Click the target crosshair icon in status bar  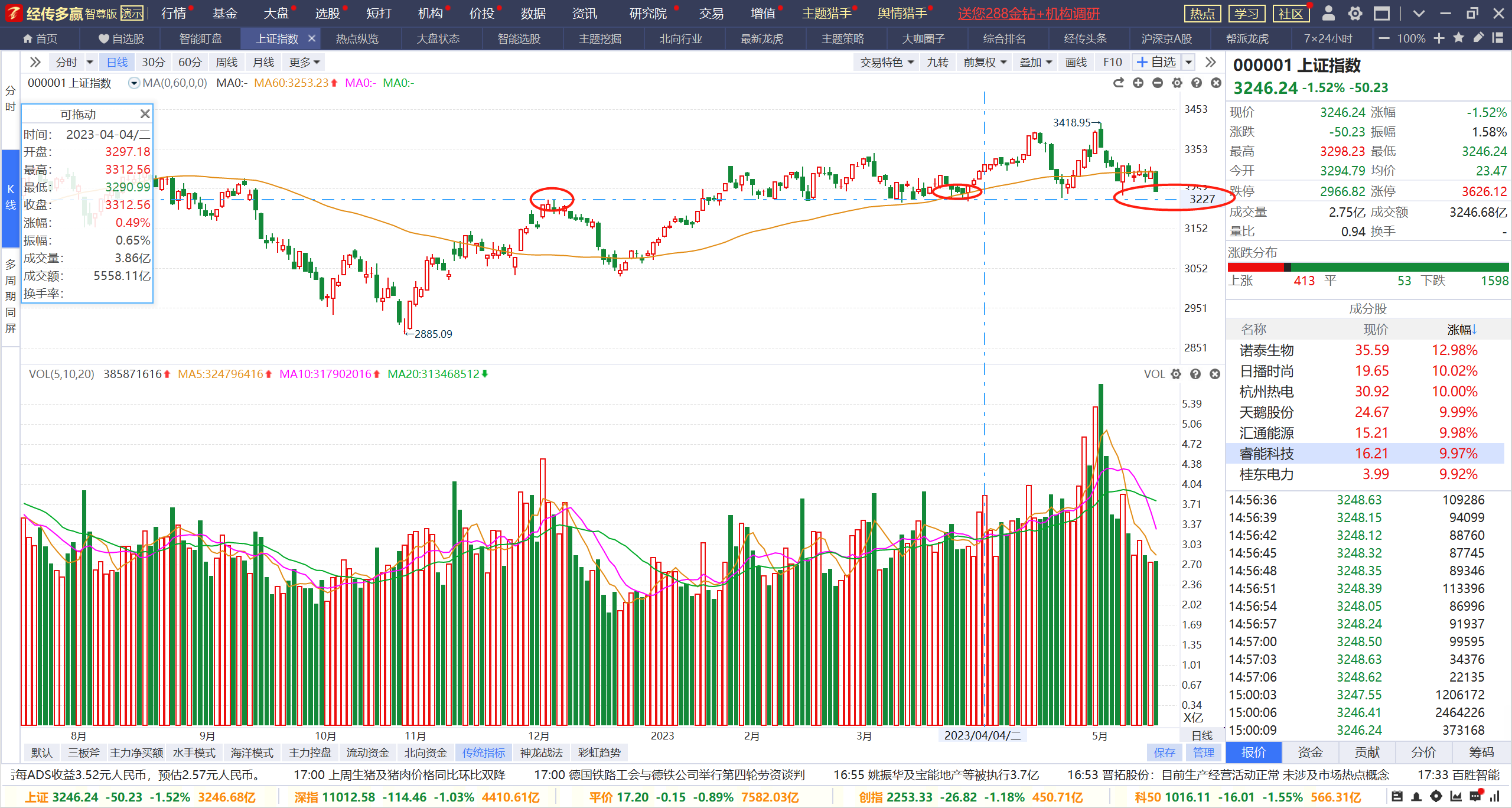[x=1436, y=796]
